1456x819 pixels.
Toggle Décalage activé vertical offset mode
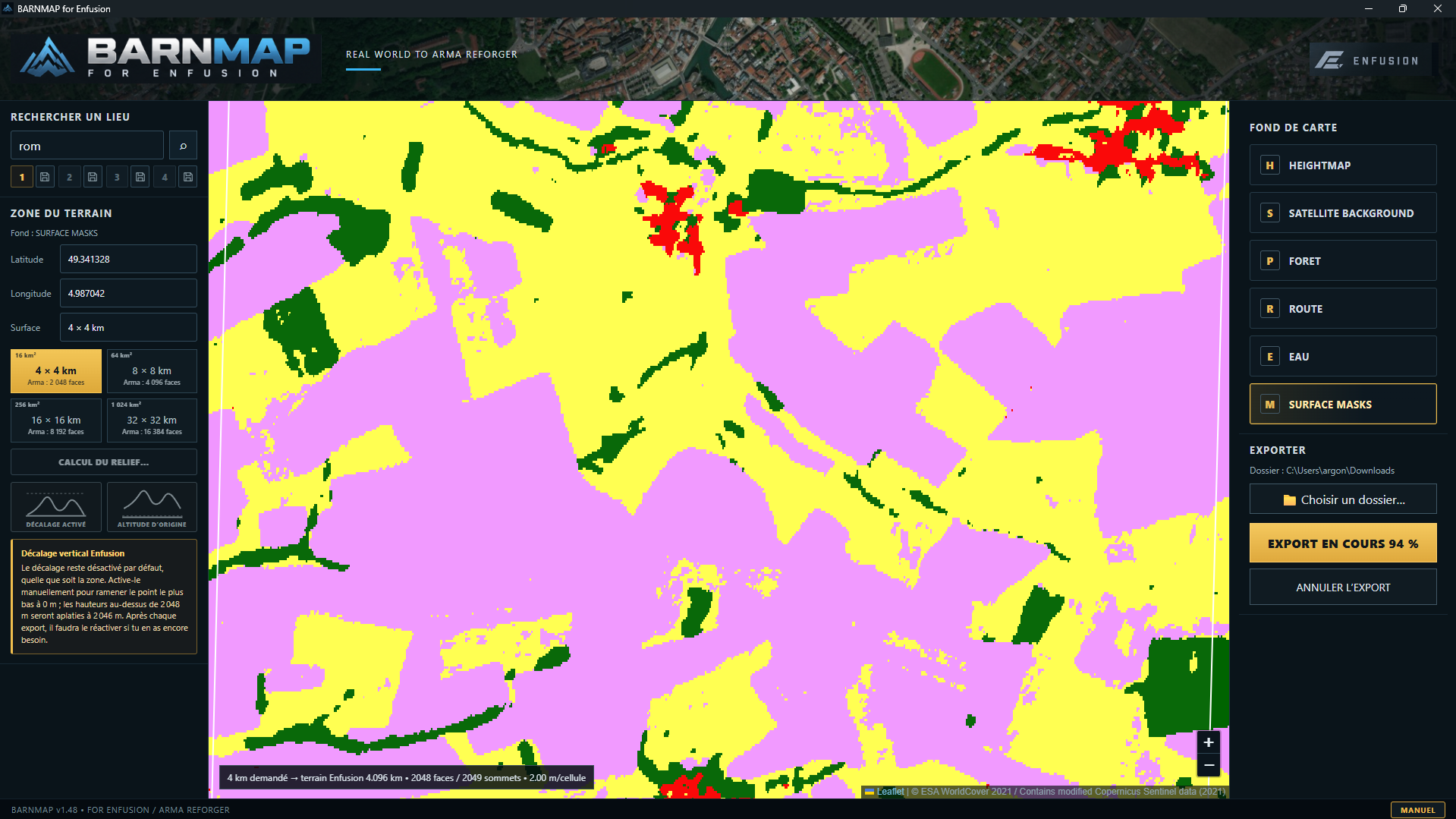(x=56, y=507)
